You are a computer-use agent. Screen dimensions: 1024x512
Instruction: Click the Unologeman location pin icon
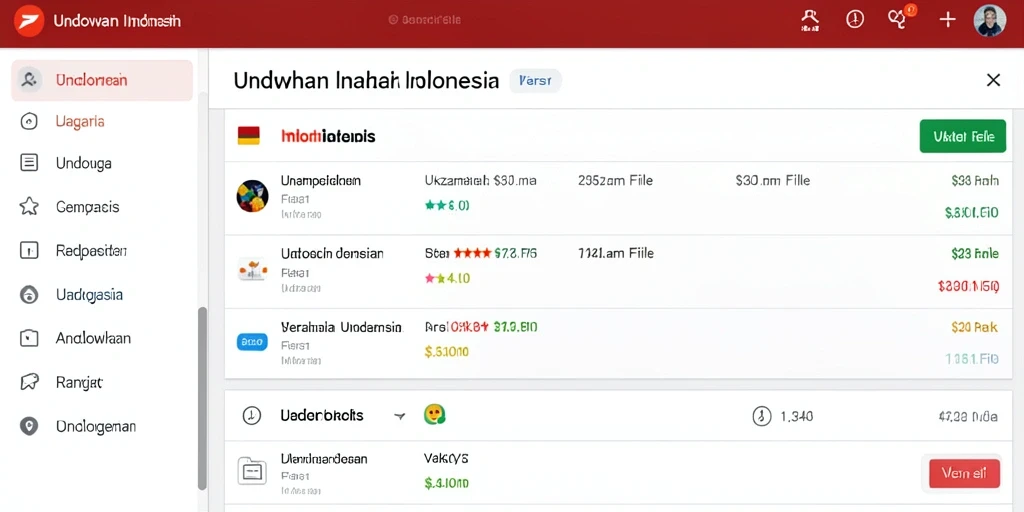point(29,426)
